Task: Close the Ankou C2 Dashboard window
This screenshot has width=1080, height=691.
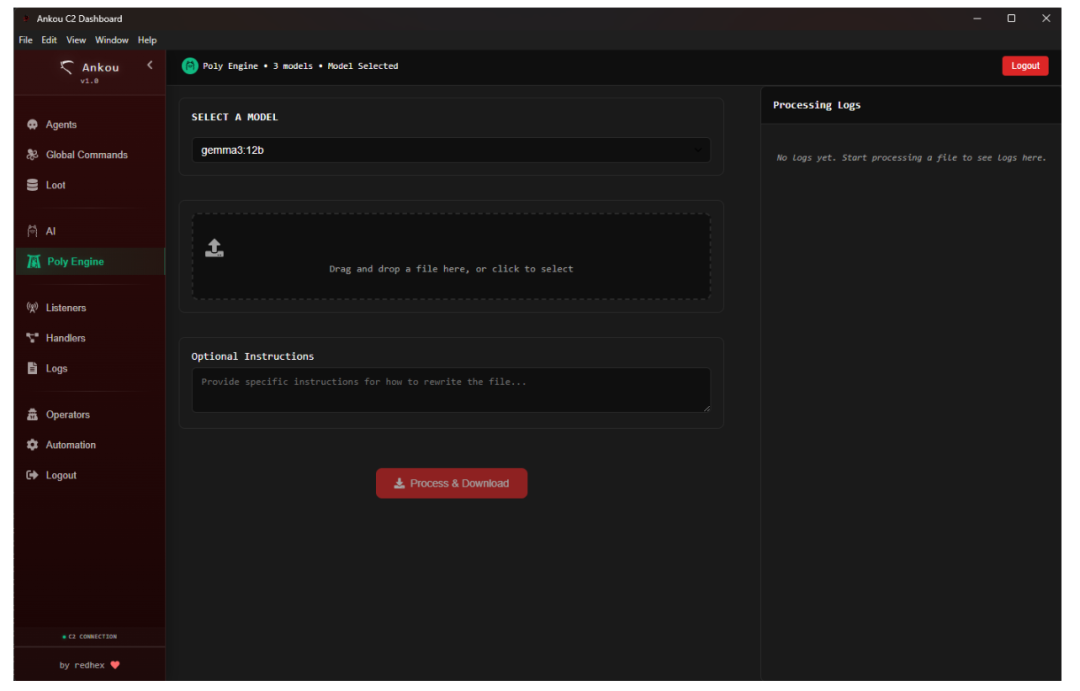Action: 1046,19
